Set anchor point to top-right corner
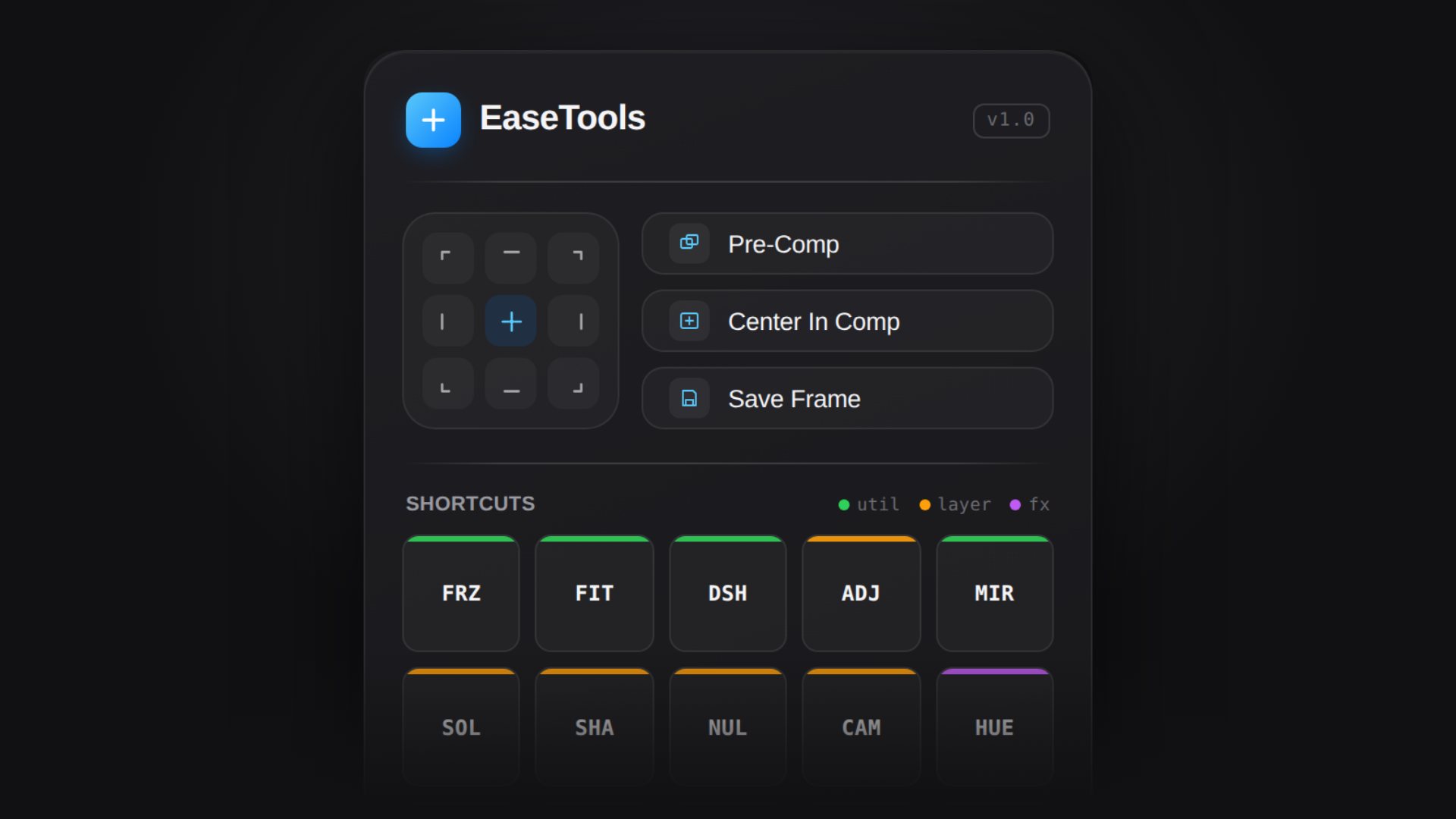This screenshot has height=819, width=1456. point(573,258)
